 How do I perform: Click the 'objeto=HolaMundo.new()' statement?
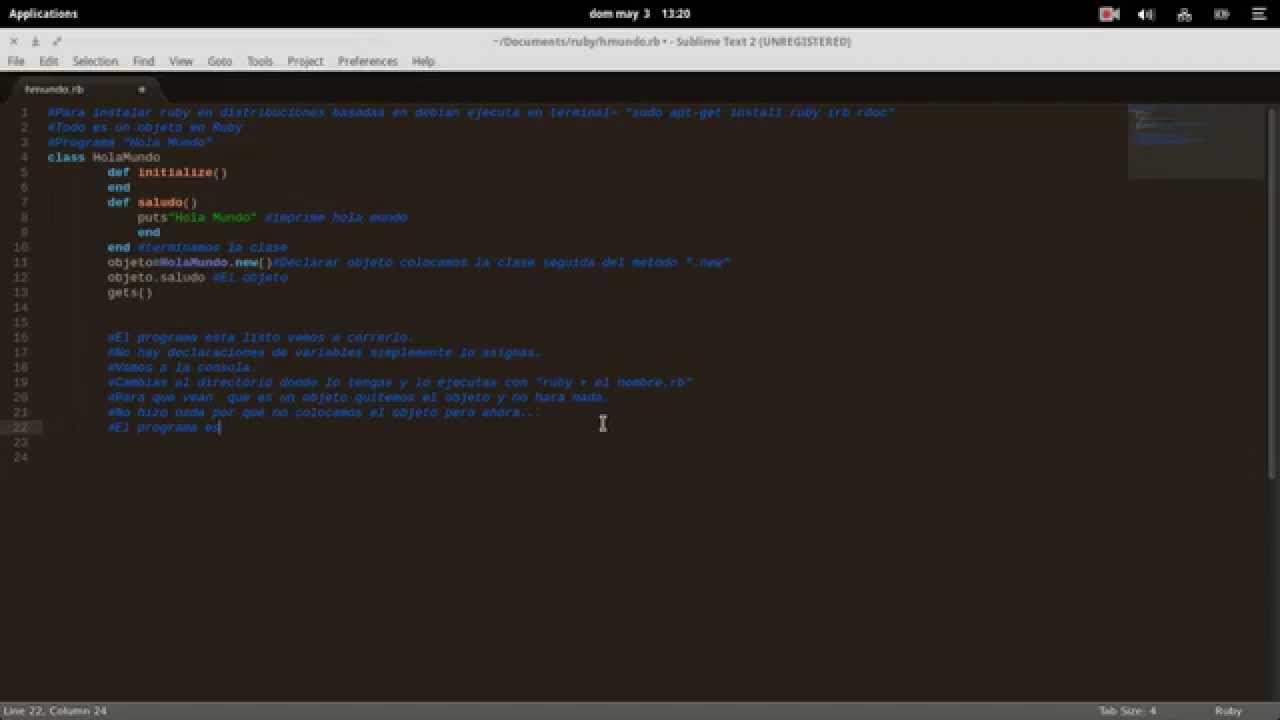point(190,262)
